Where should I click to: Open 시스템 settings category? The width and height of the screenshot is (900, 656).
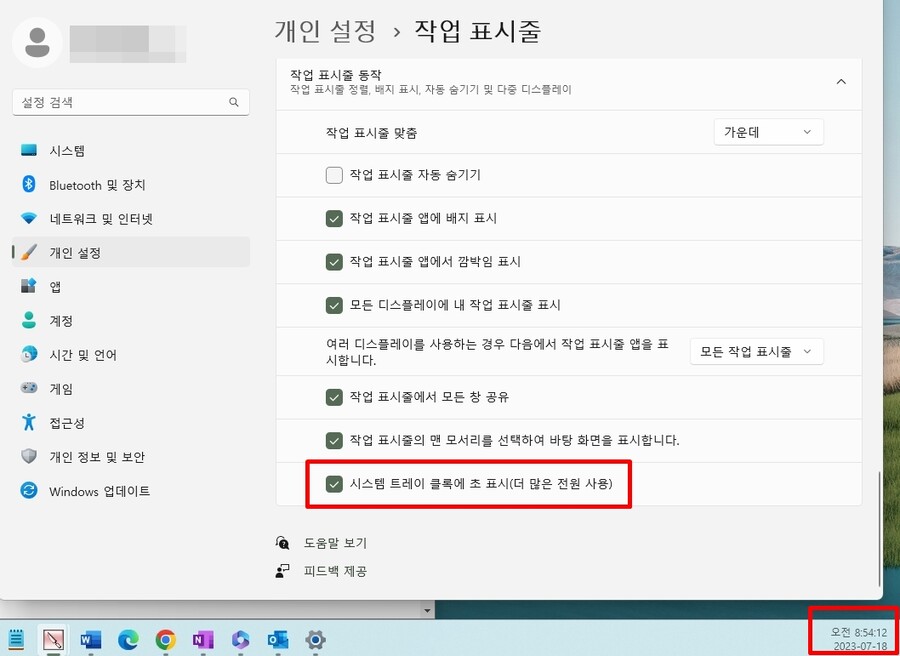point(131,151)
